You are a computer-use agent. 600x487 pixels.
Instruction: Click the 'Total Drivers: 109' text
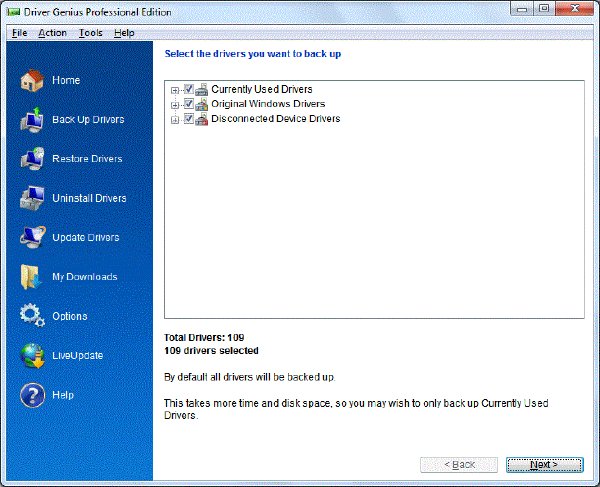tap(204, 338)
